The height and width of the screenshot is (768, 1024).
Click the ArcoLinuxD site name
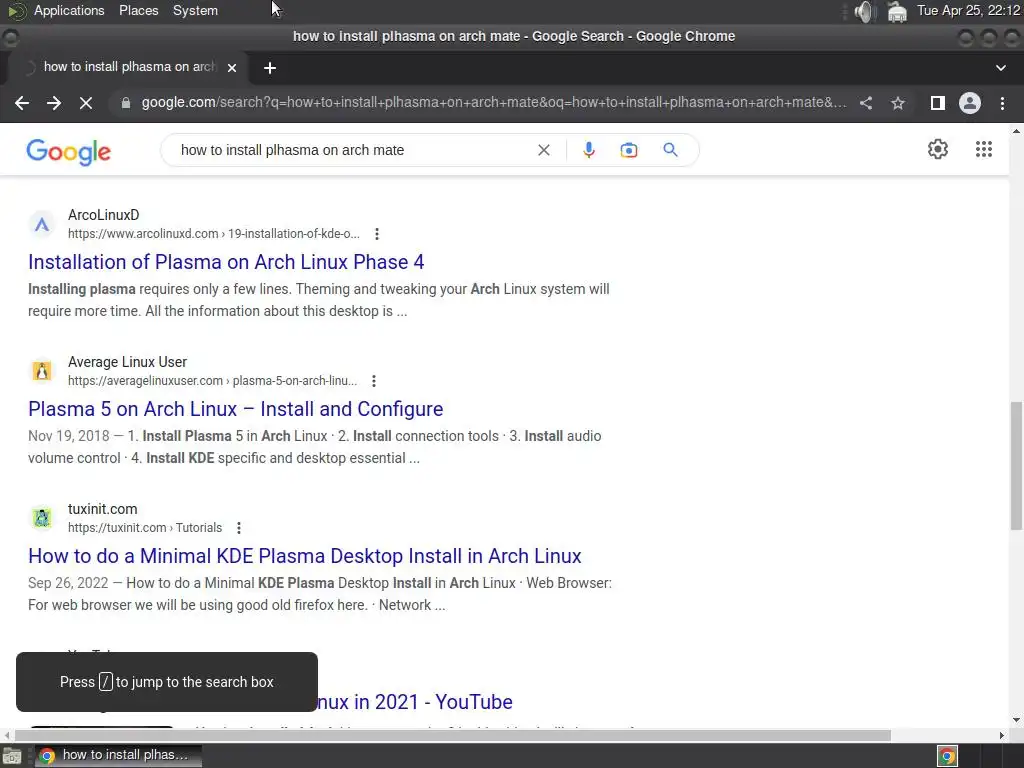click(x=104, y=215)
